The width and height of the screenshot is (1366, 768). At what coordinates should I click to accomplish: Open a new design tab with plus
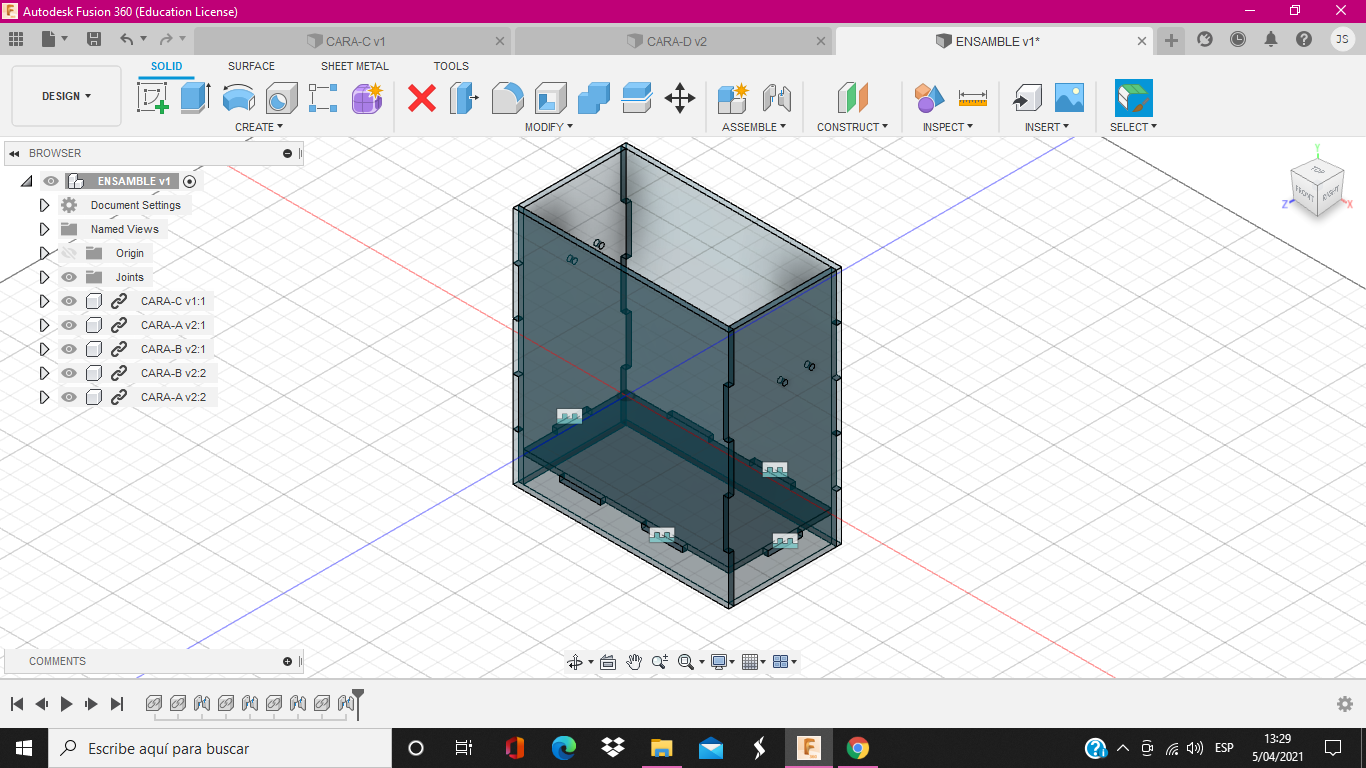(1171, 40)
